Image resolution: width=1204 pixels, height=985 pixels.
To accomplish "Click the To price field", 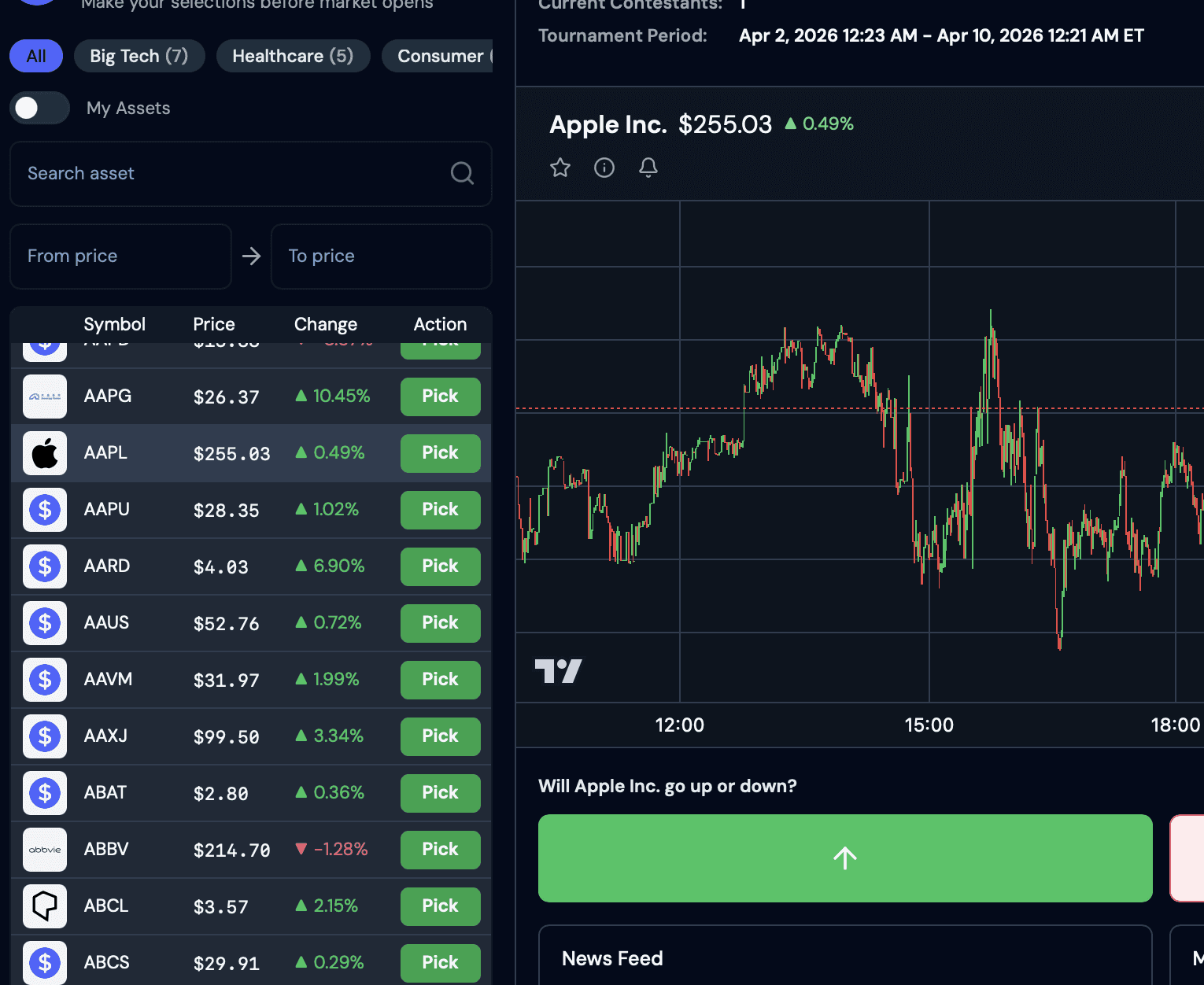I will (x=382, y=256).
